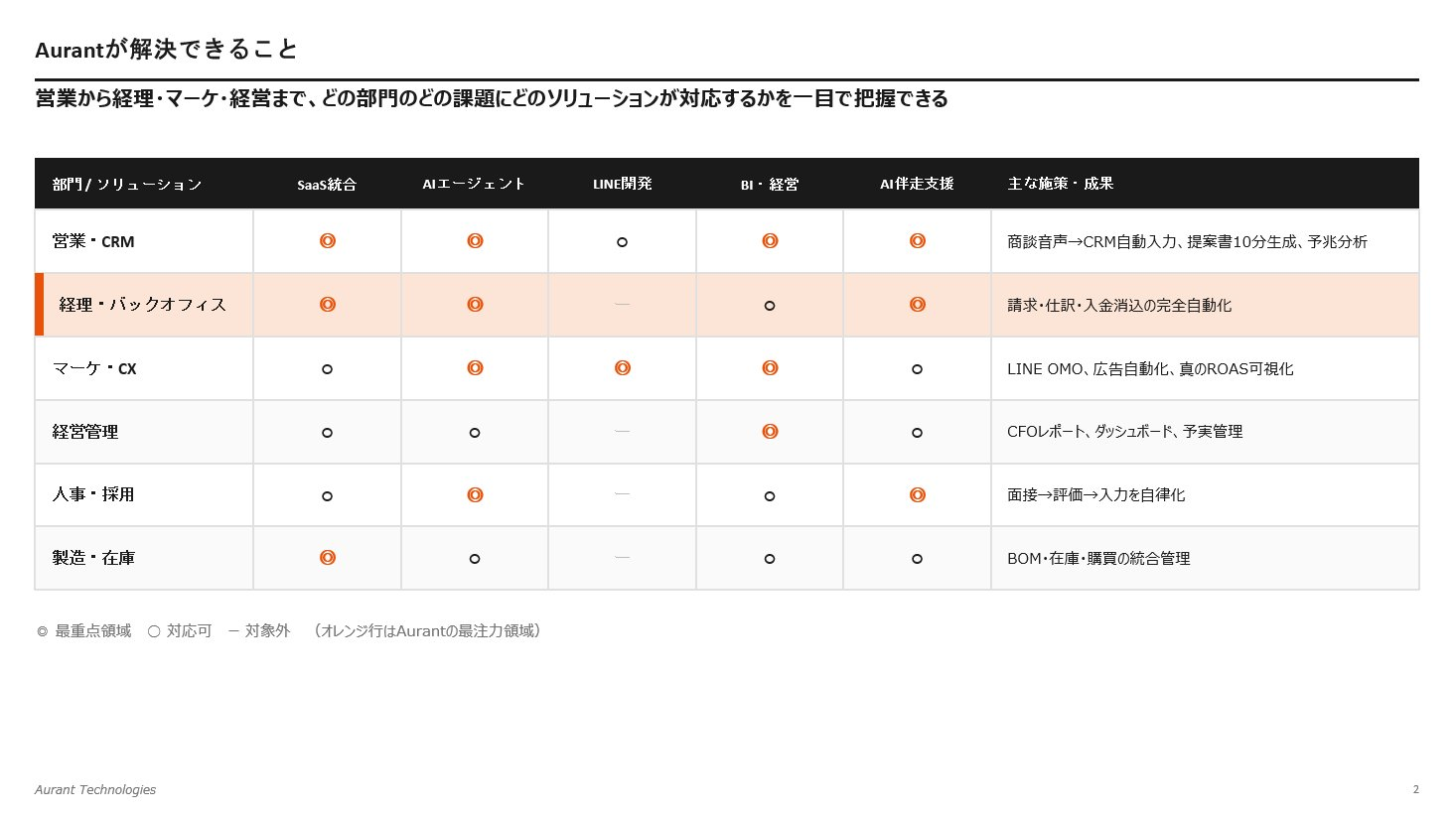Select the ◎ mark under BI・経営 for マーケ・CX

click(770, 367)
